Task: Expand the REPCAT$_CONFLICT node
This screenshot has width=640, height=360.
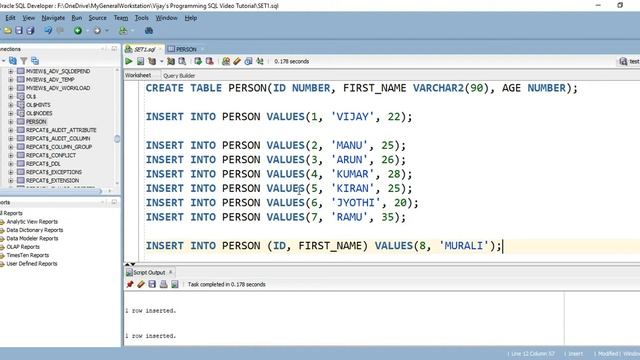Action: [11, 155]
